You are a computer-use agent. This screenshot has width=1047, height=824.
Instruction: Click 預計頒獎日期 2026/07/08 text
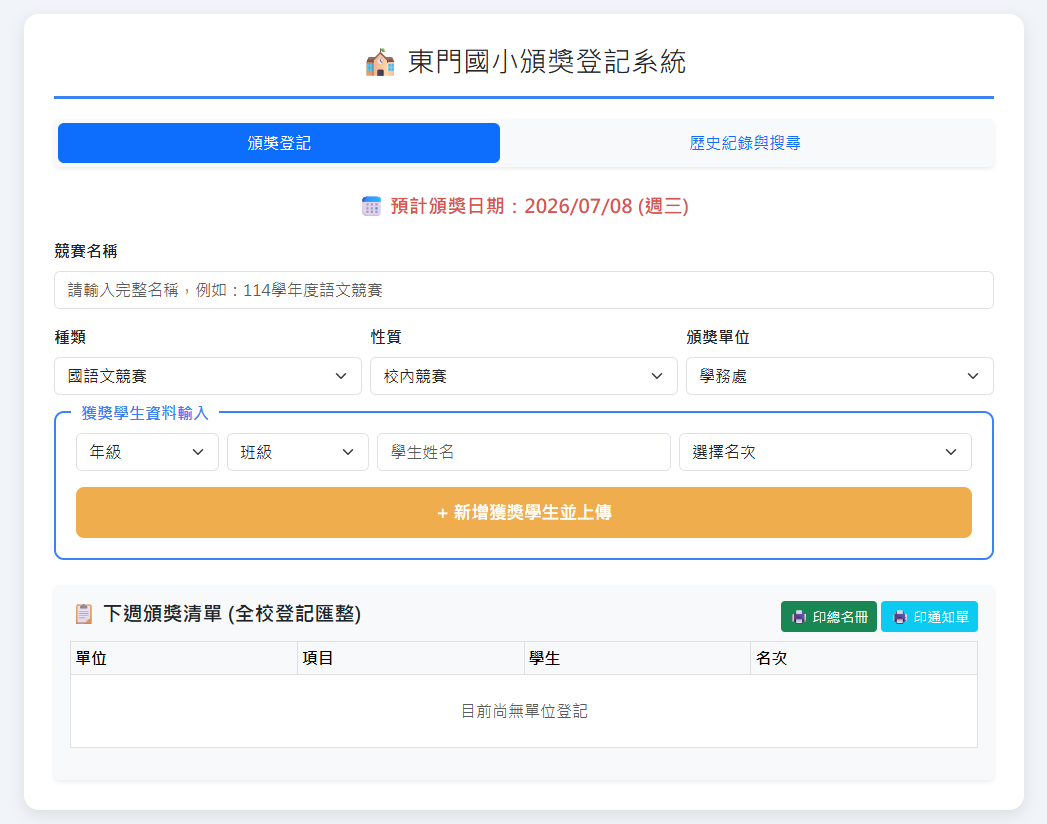[x=540, y=206]
